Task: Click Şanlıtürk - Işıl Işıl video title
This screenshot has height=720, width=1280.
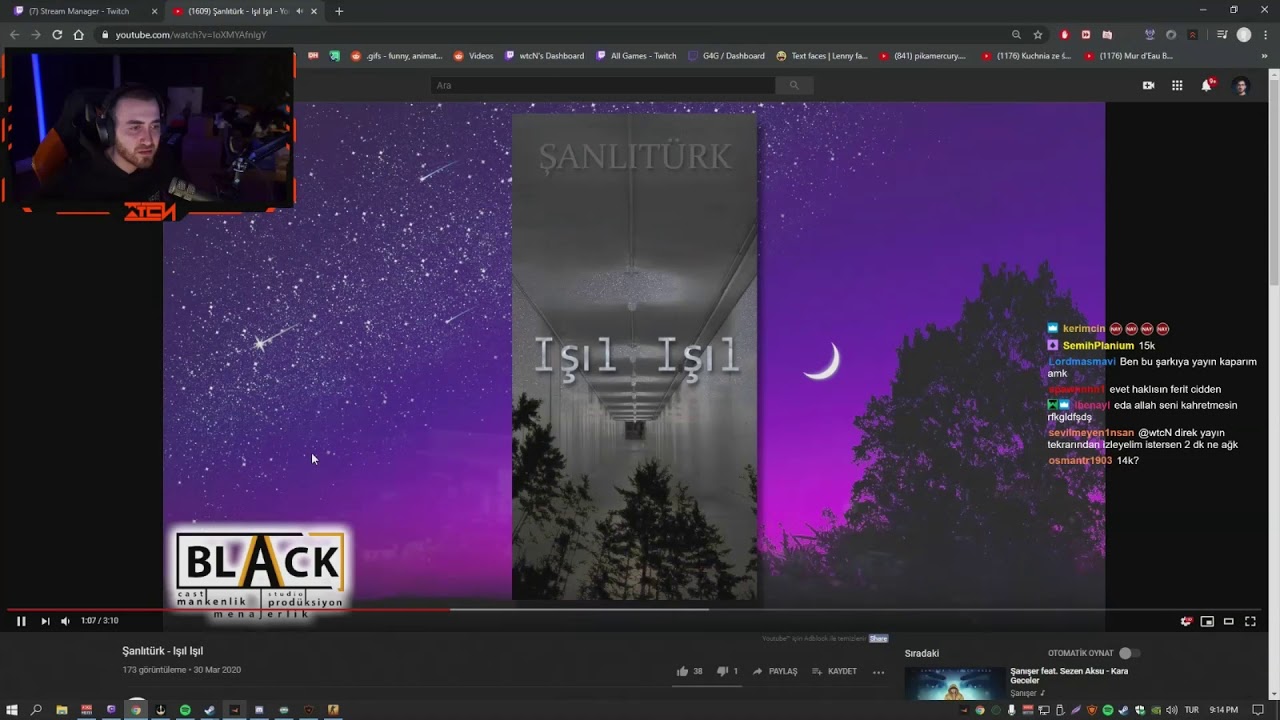Action: click(163, 651)
